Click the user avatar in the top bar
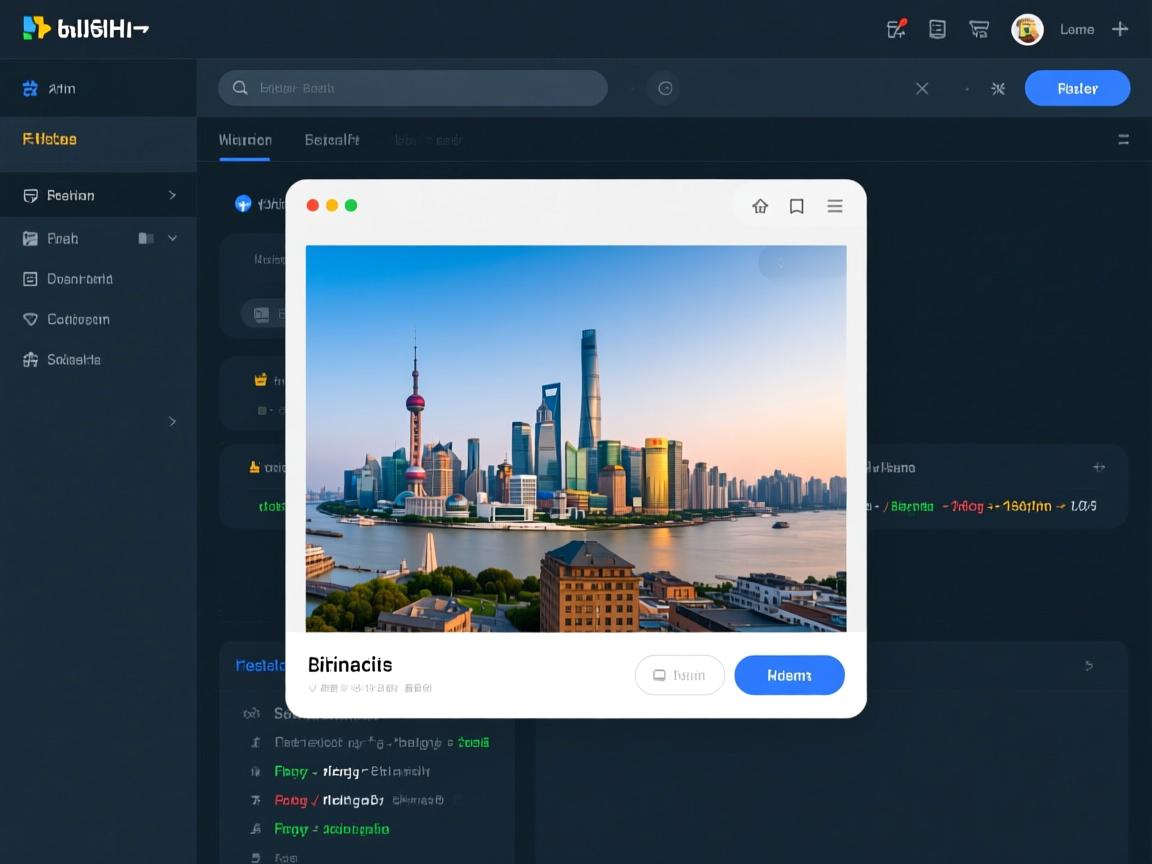The width and height of the screenshot is (1152, 864). point(1027,29)
